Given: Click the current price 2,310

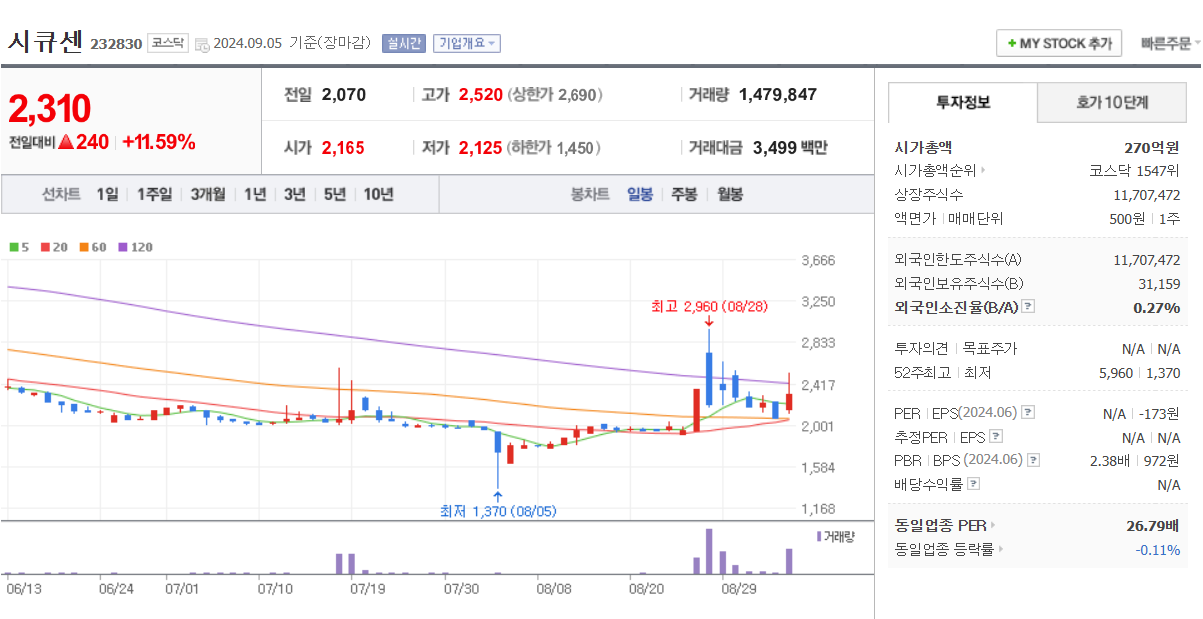Looking at the screenshot, I should point(50,108).
